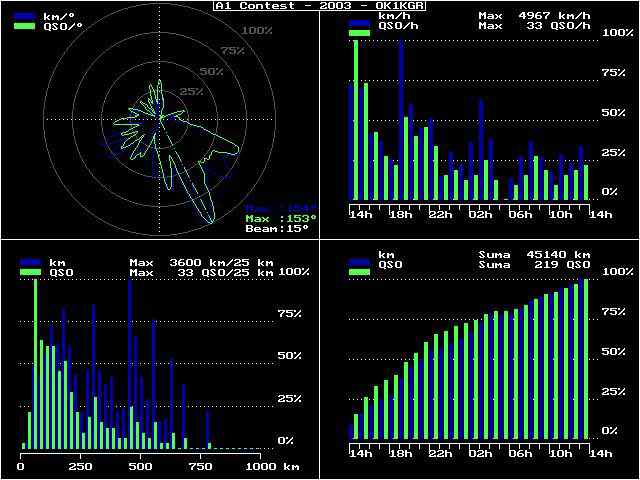Viewport: 640px width, 480px height.
Task: Click the title A1 Contest - 2003 - OK1KGR
Action: 320,6
